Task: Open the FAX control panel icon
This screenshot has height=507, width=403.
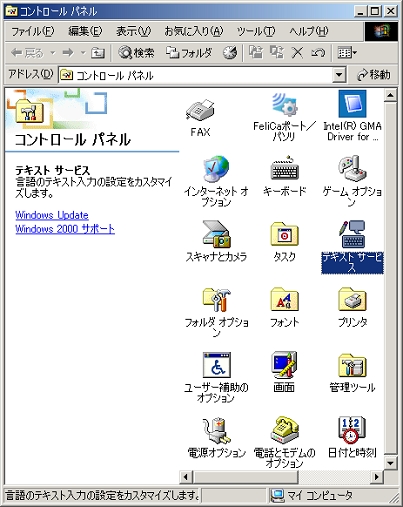Action: pos(200,111)
